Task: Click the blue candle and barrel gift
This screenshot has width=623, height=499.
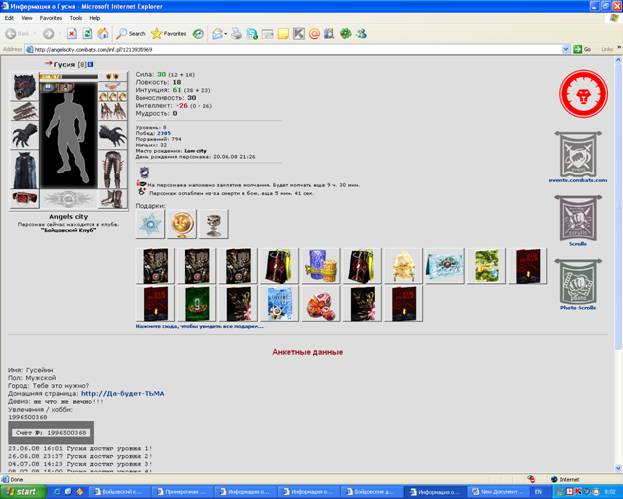Action: pos(321,266)
